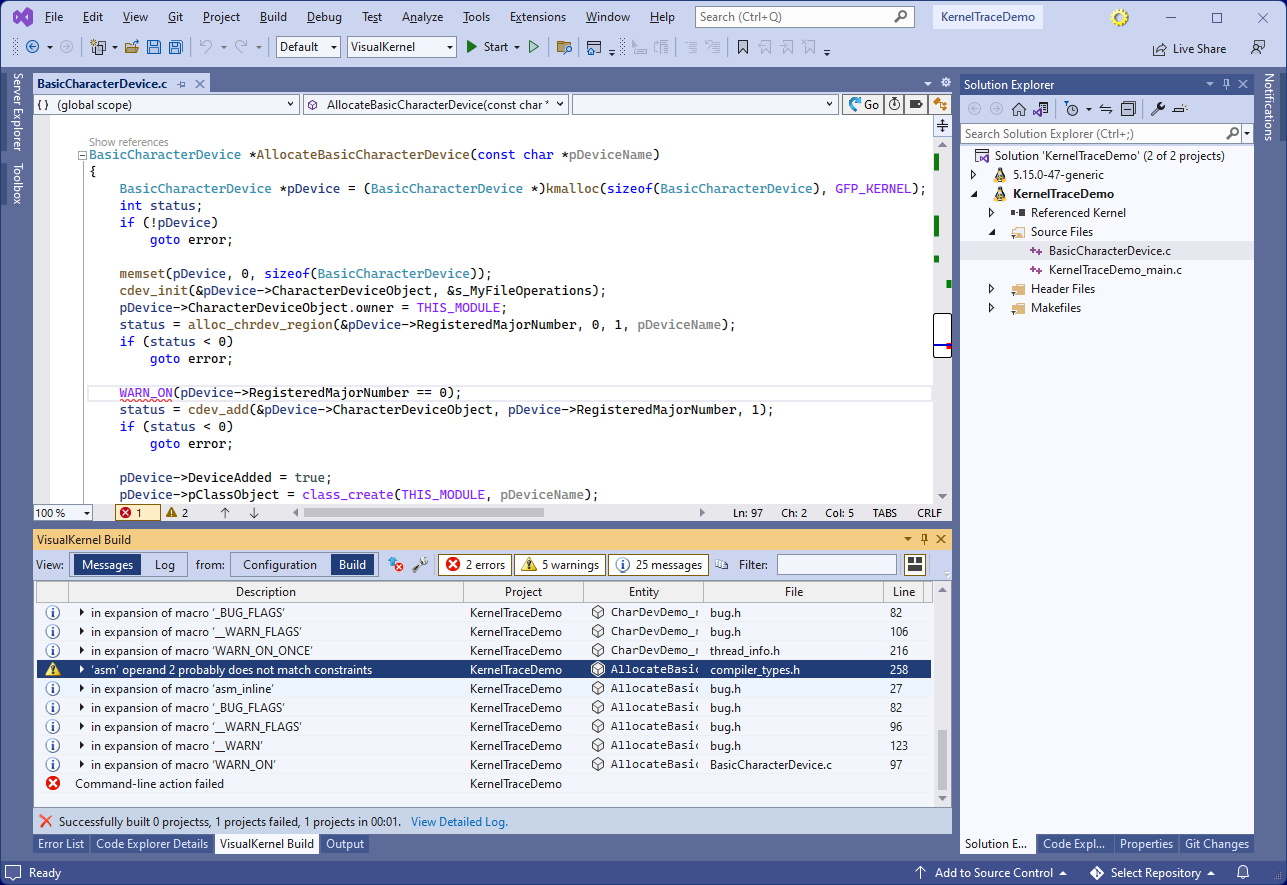Expand the 'asm' operand warning row

(82, 670)
